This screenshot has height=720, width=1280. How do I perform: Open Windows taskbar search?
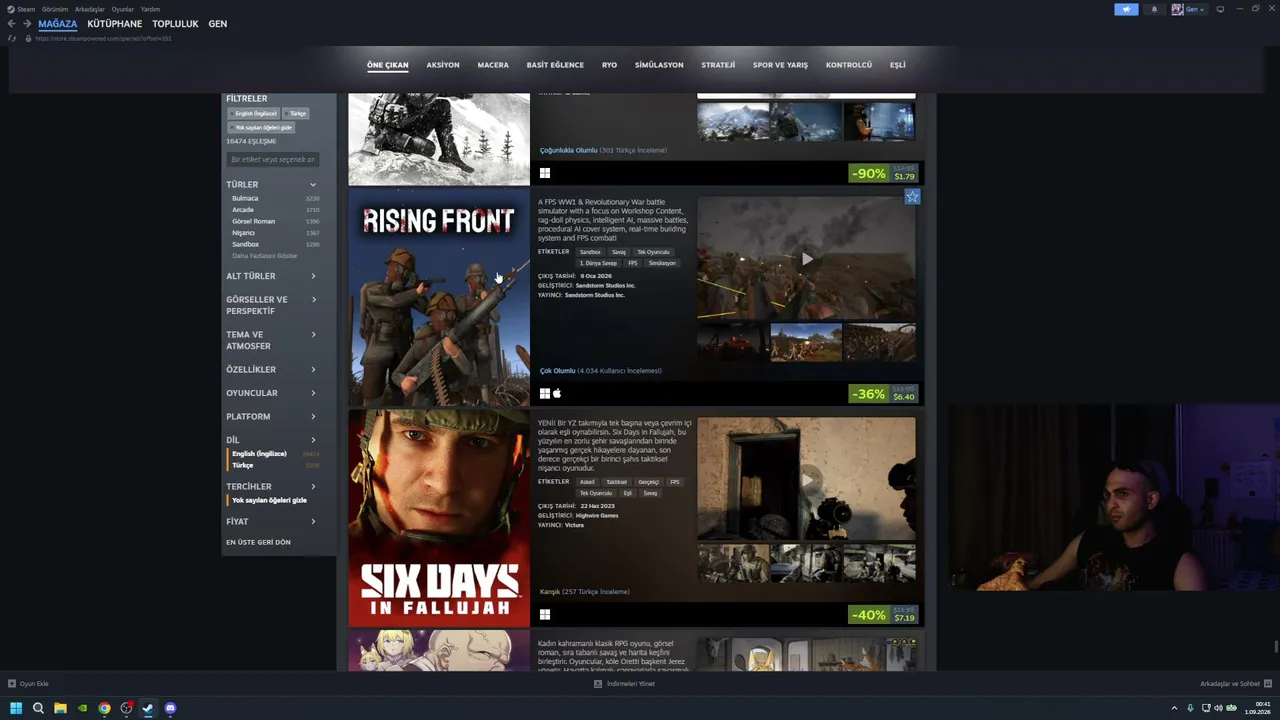pyautogui.click(x=38, y=708)
